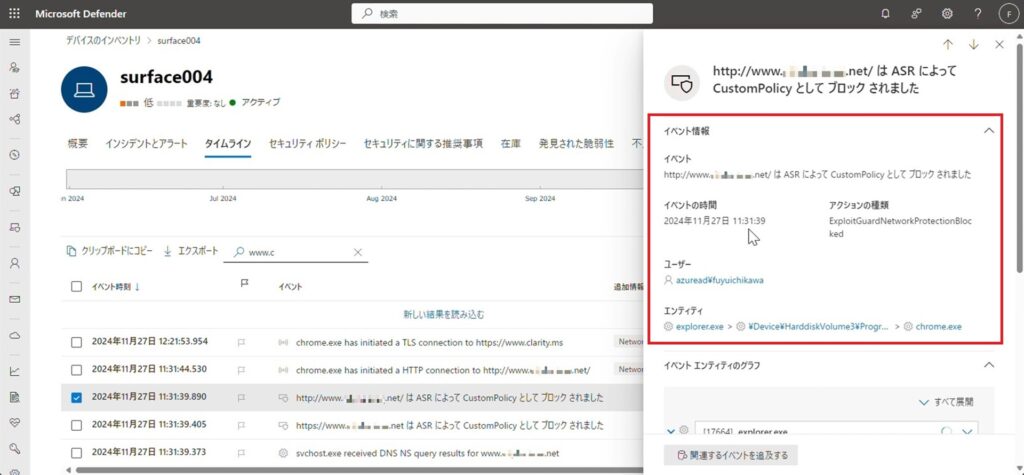Click the flag column header icon

point(245,284)
